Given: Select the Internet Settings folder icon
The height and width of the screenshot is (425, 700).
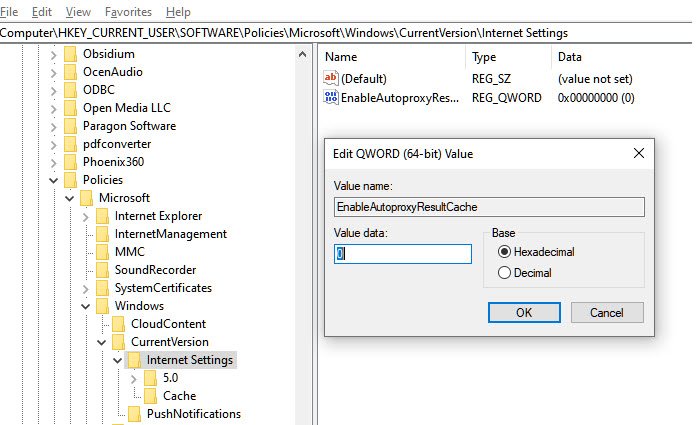Looking at the screenshot, I should click(x=135, y=360).
